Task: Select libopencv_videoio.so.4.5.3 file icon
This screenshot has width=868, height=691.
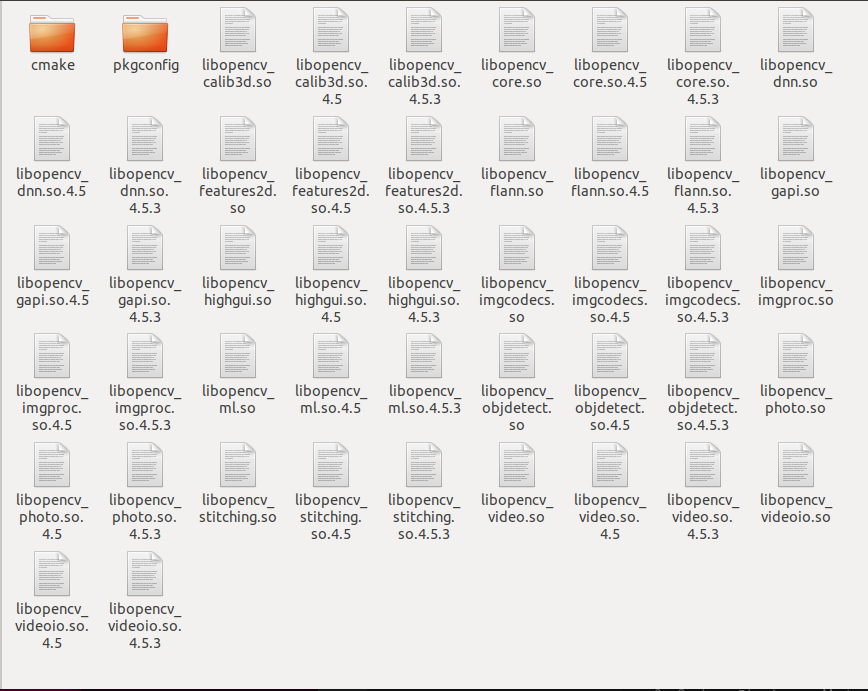Action: (145, 574)
